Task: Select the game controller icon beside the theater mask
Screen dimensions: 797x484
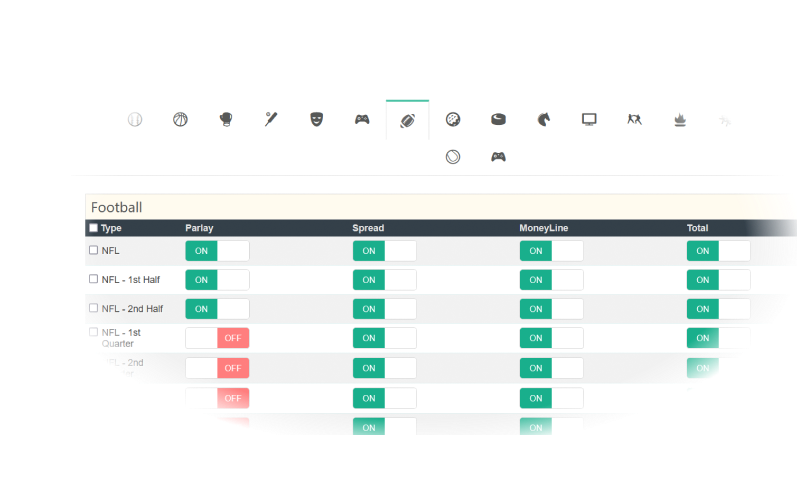Action: 362,119
